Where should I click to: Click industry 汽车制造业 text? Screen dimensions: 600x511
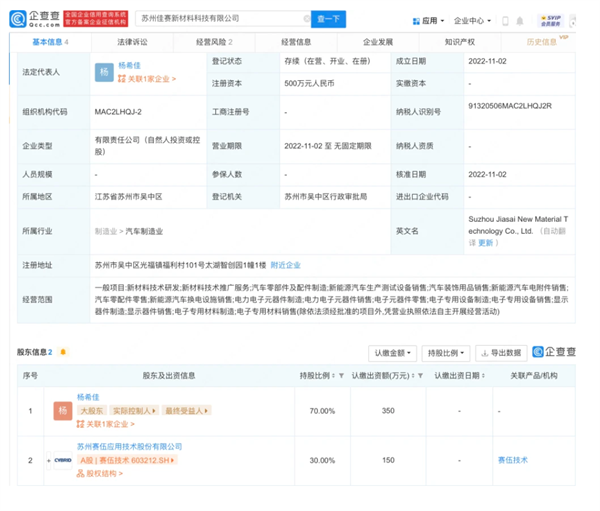click(144, 232)
